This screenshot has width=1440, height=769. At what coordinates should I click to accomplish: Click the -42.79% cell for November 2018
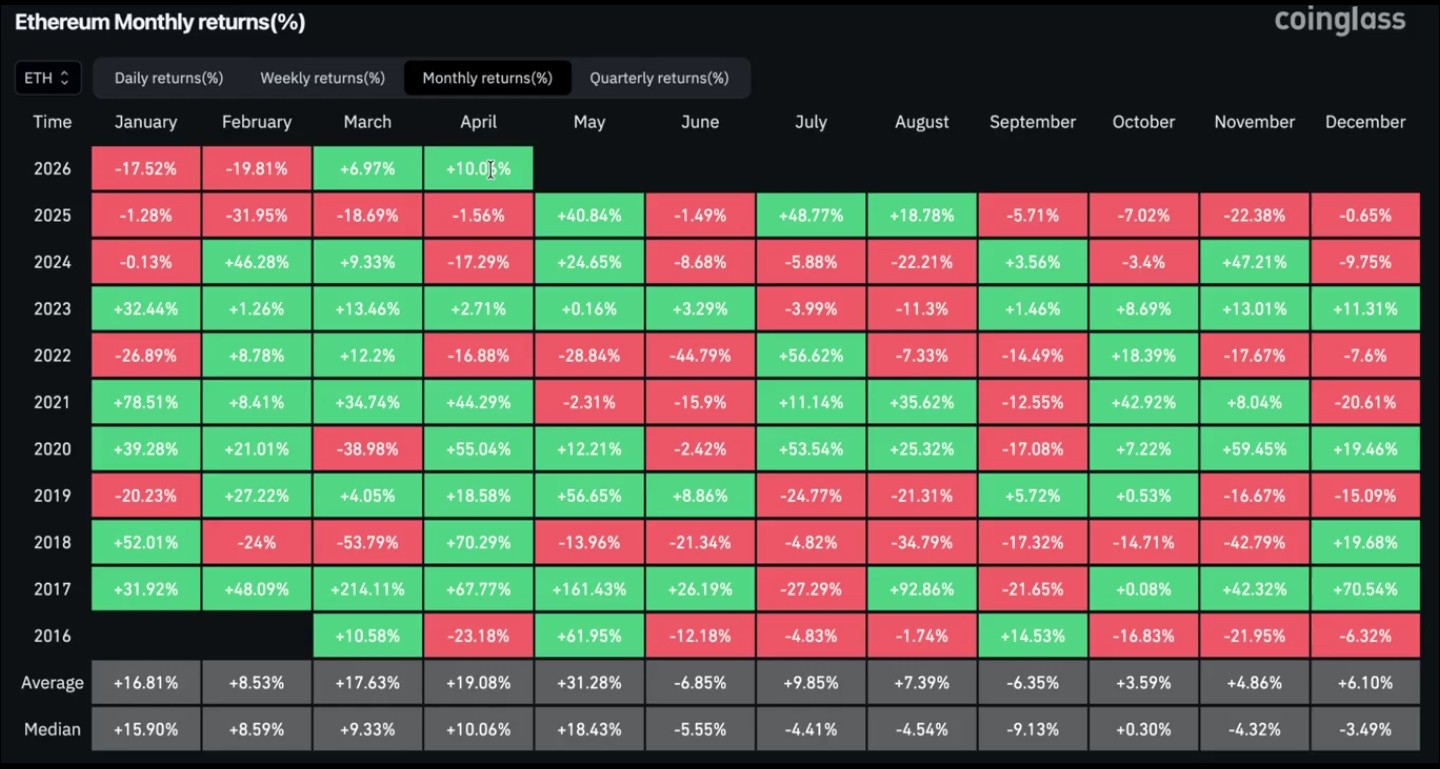[x=1254, y=542]
